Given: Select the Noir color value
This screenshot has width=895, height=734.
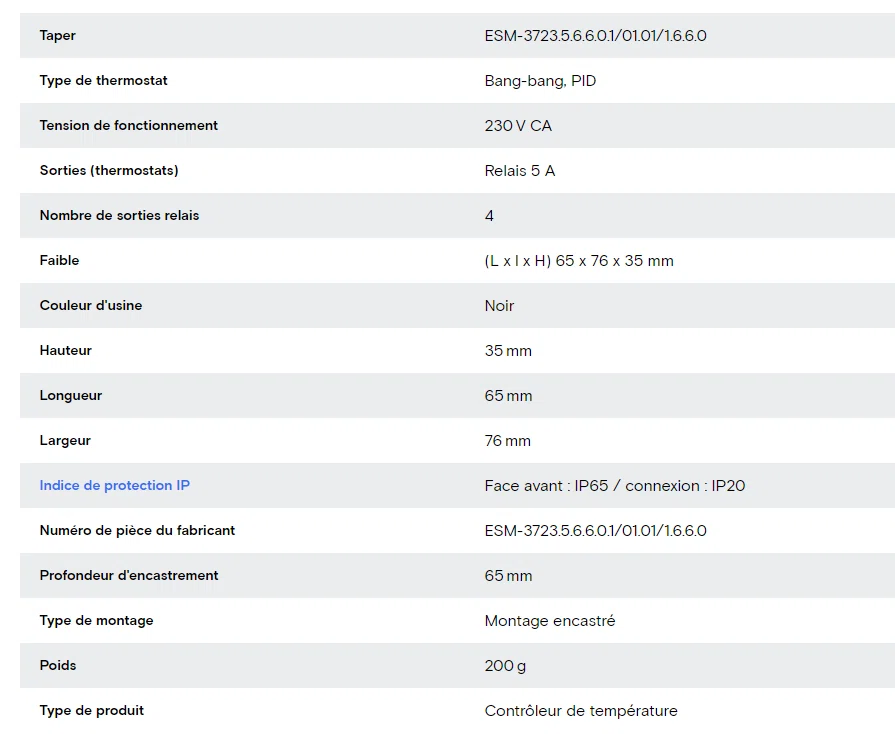Looking at the screenshot, I should coord(499,305).
